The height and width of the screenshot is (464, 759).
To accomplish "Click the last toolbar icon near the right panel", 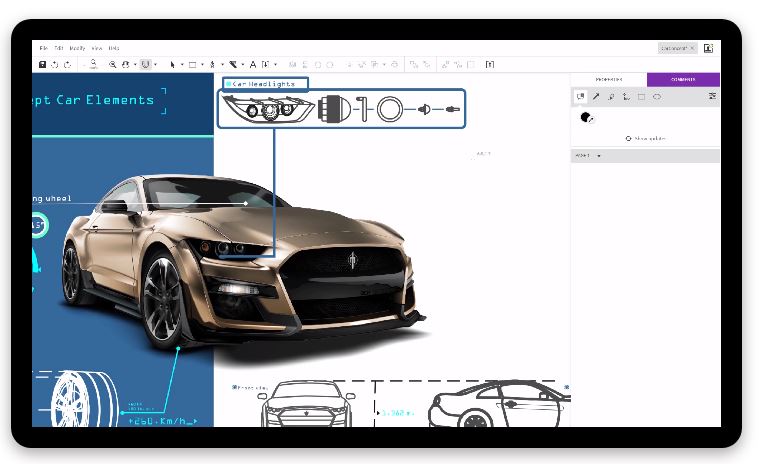I will tap(490, 64).
